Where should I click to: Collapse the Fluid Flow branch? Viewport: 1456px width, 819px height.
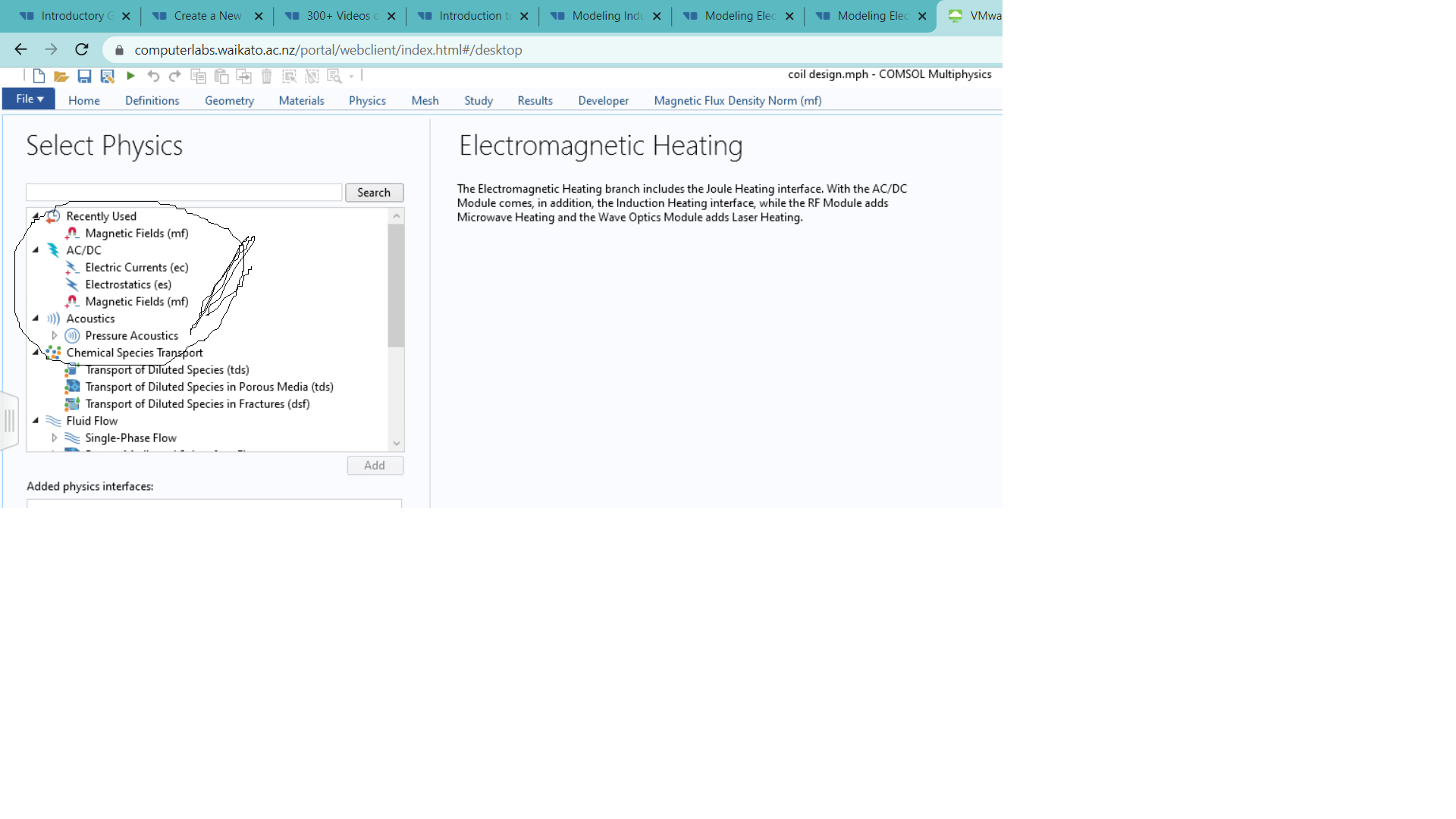[36, 420]
